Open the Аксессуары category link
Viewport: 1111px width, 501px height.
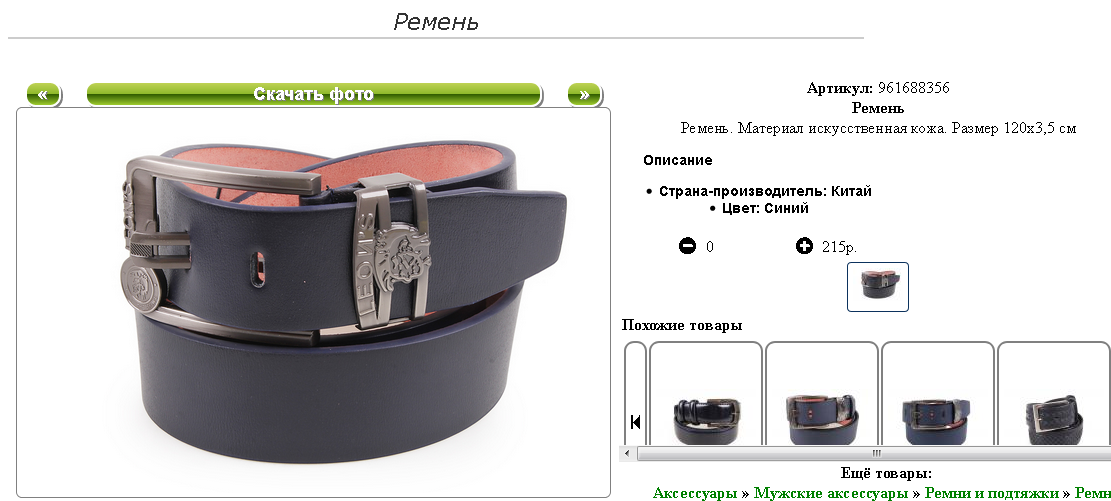tap(694, 493)
